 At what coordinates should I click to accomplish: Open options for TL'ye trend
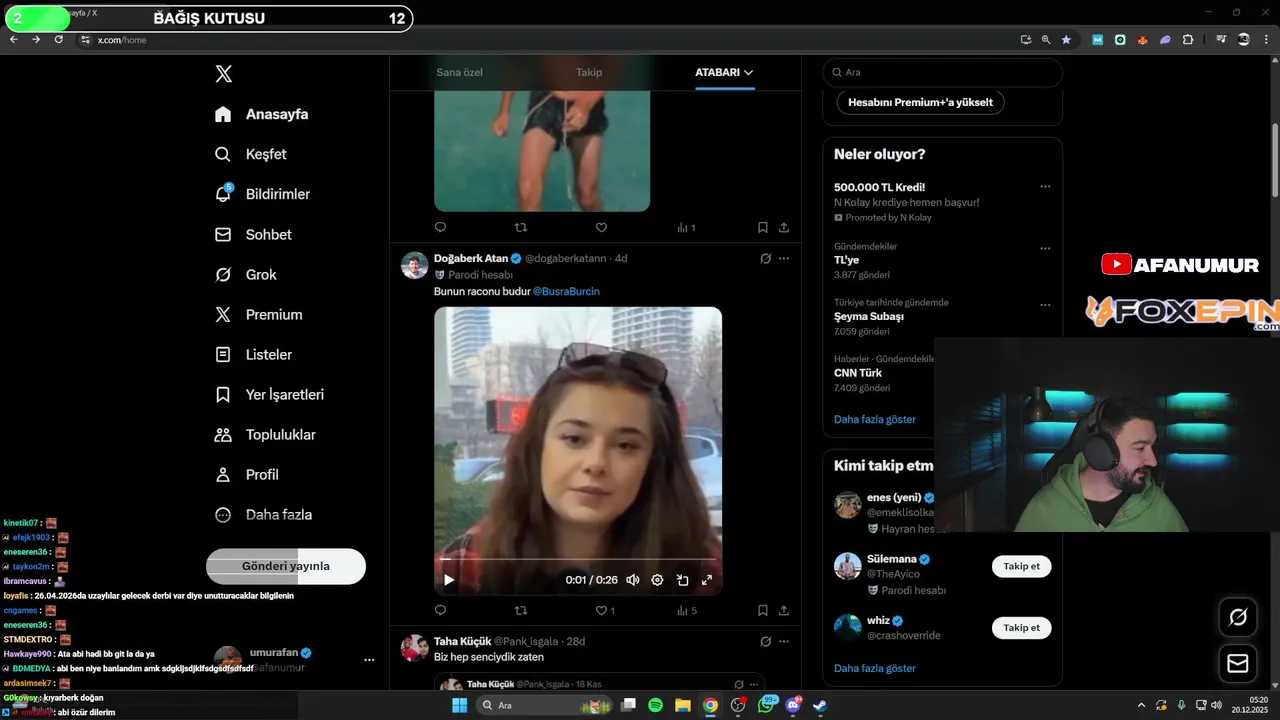[x=1045, y=249]
